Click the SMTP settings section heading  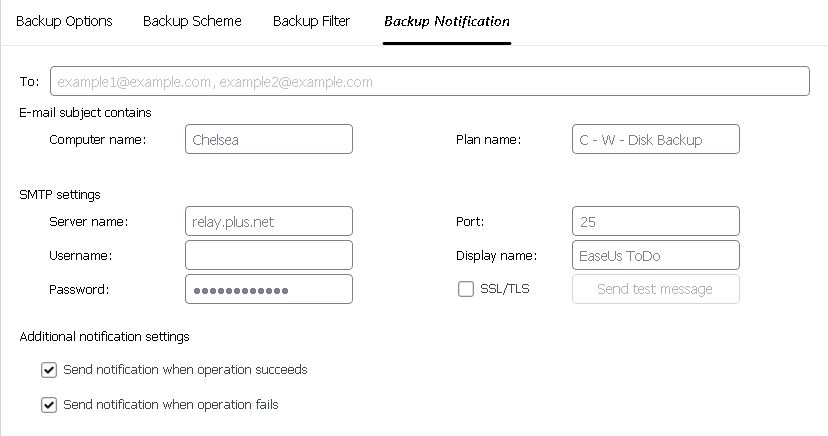(x=60, y=194)
